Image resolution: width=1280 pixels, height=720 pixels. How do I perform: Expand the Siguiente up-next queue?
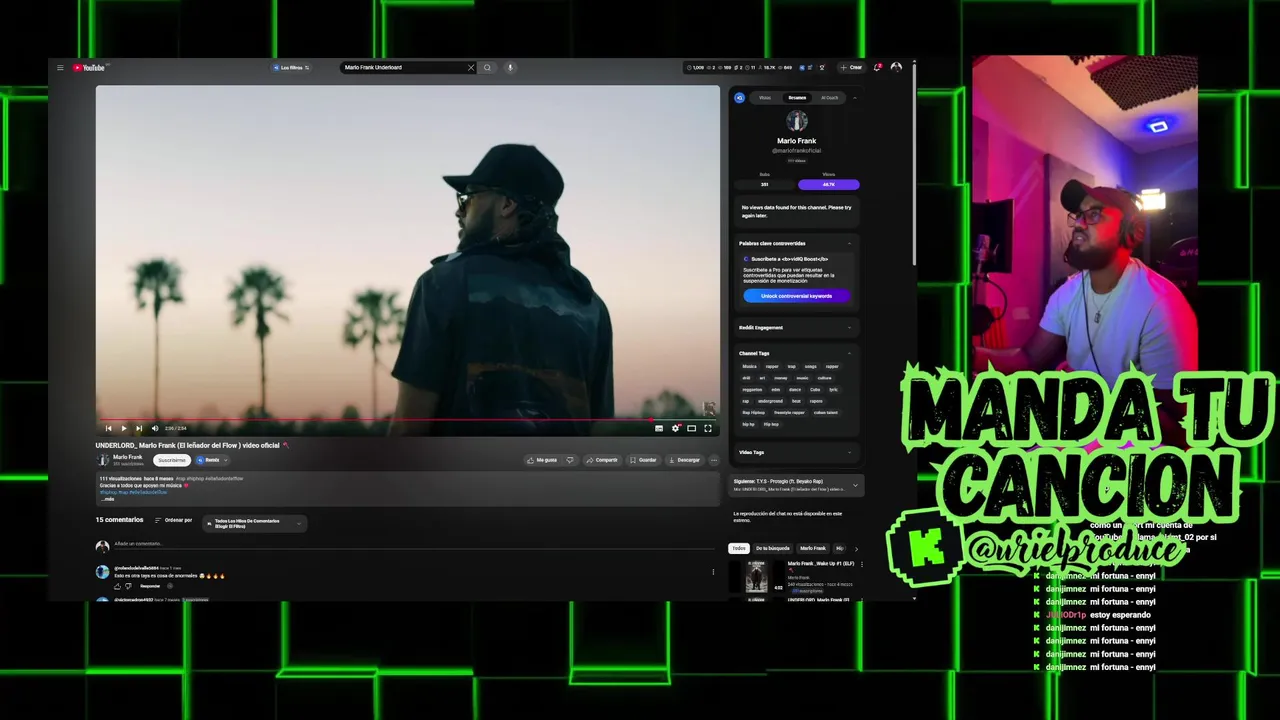pos(855,485)
